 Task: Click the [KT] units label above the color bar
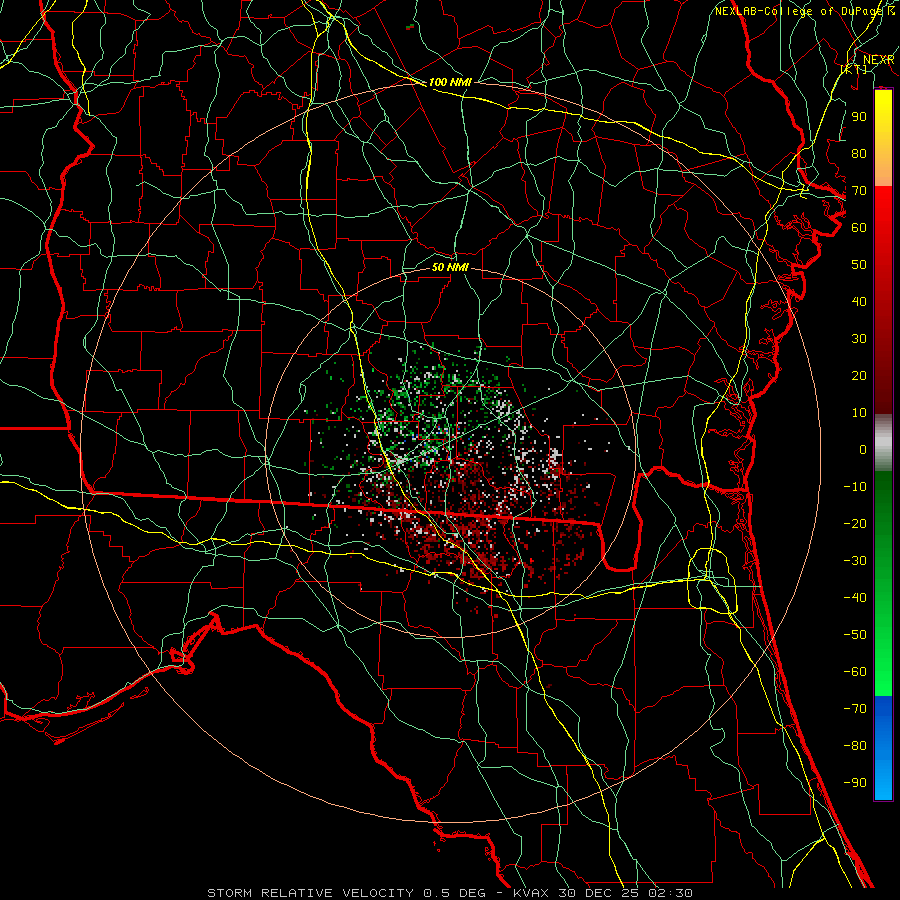pos(854,69)
